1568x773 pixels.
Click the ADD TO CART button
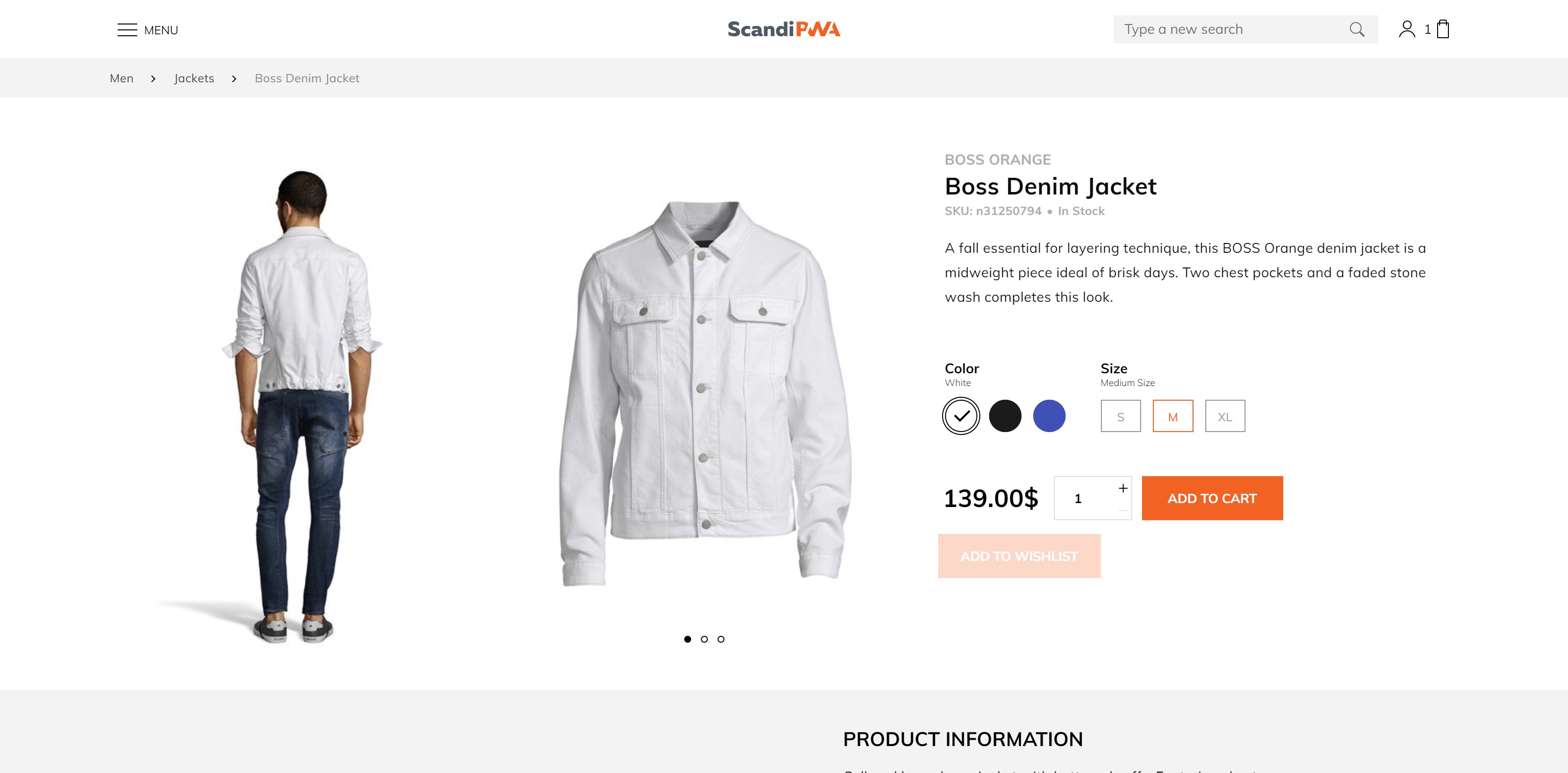(x=1212, y=498)
